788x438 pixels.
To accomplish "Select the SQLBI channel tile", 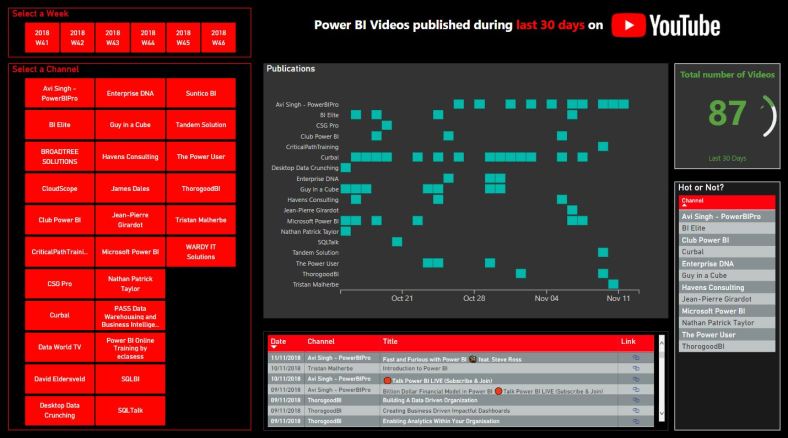I will 131,378.
